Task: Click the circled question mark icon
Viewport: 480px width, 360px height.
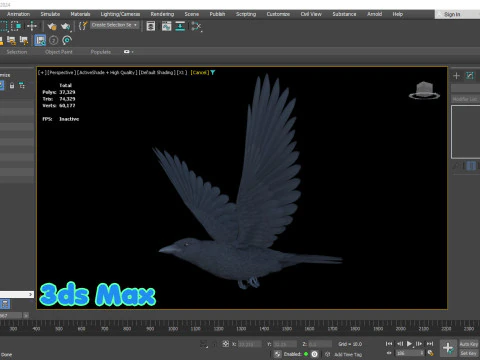Action: [x=53, y=41]
